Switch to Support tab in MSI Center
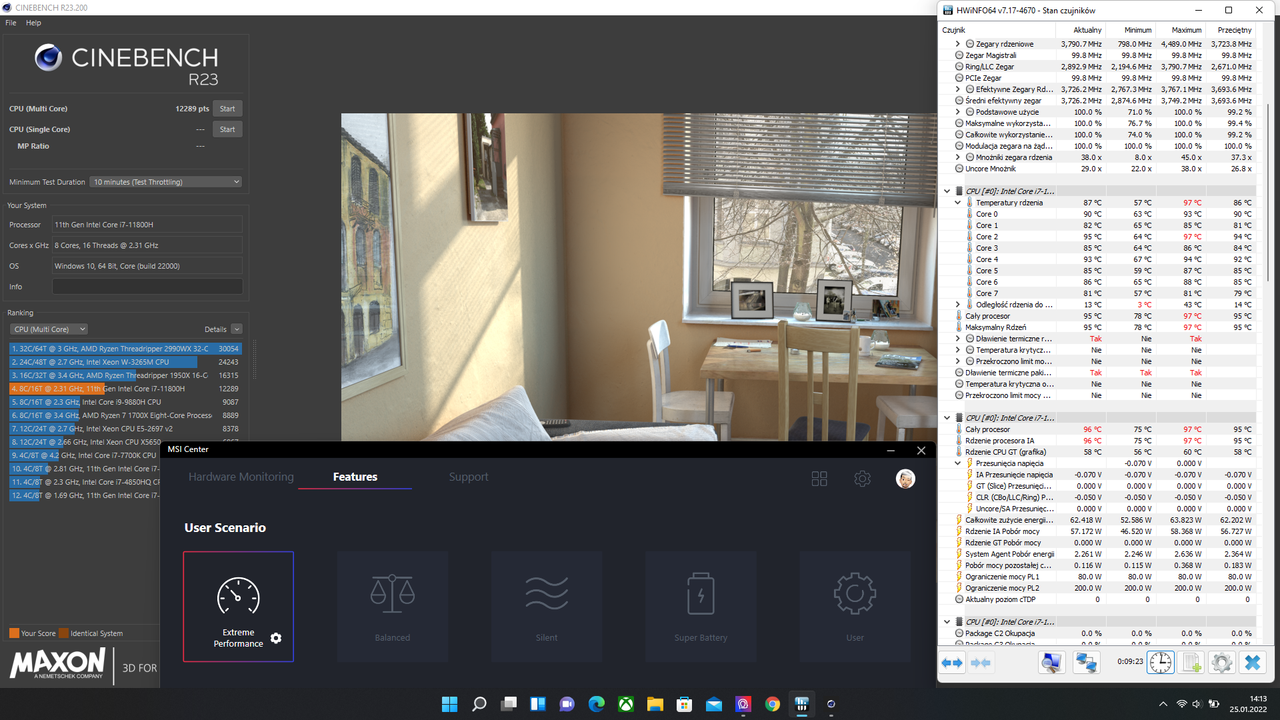The image size is (1280, 720). [468, 477]
